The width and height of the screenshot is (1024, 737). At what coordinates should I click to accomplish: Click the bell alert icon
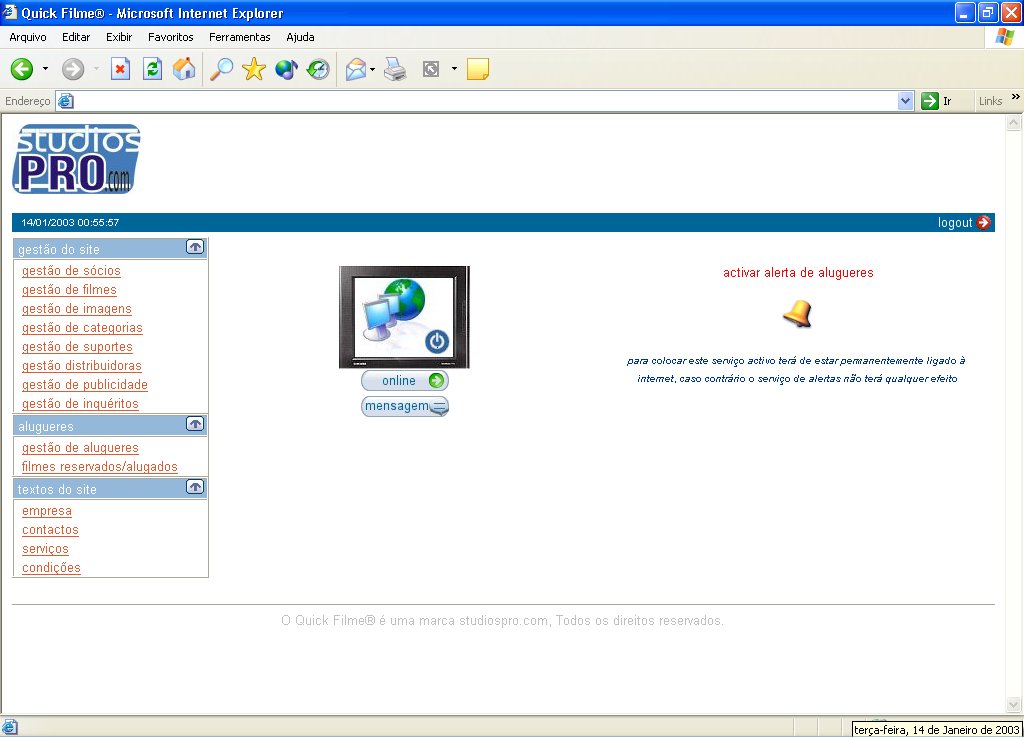[797, 314]
